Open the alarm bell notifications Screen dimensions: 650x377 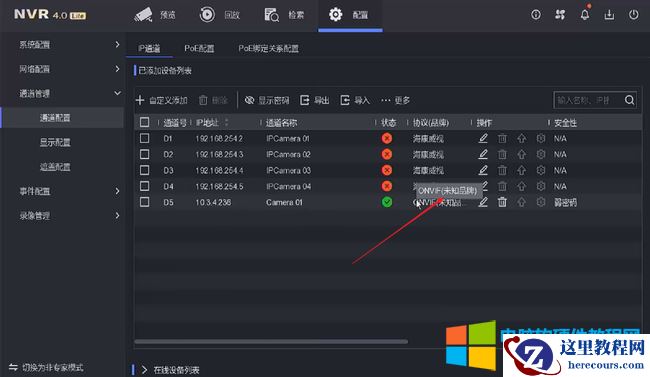585,14
